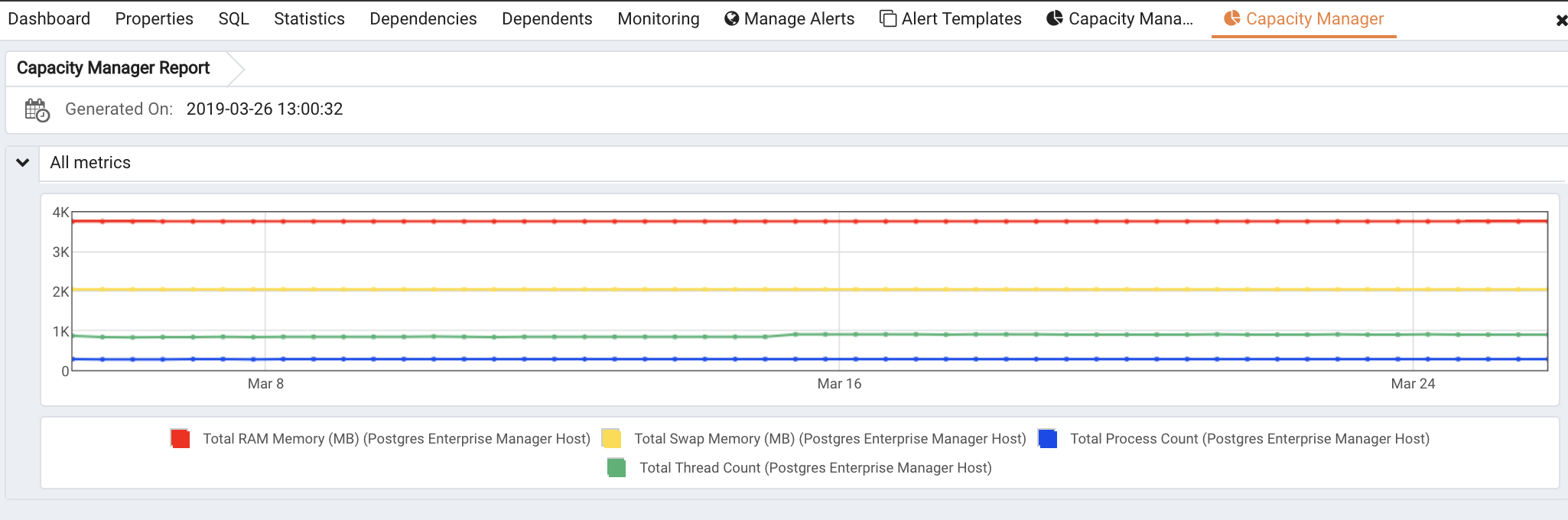Open the Dependencies tab

click(423, 18)
